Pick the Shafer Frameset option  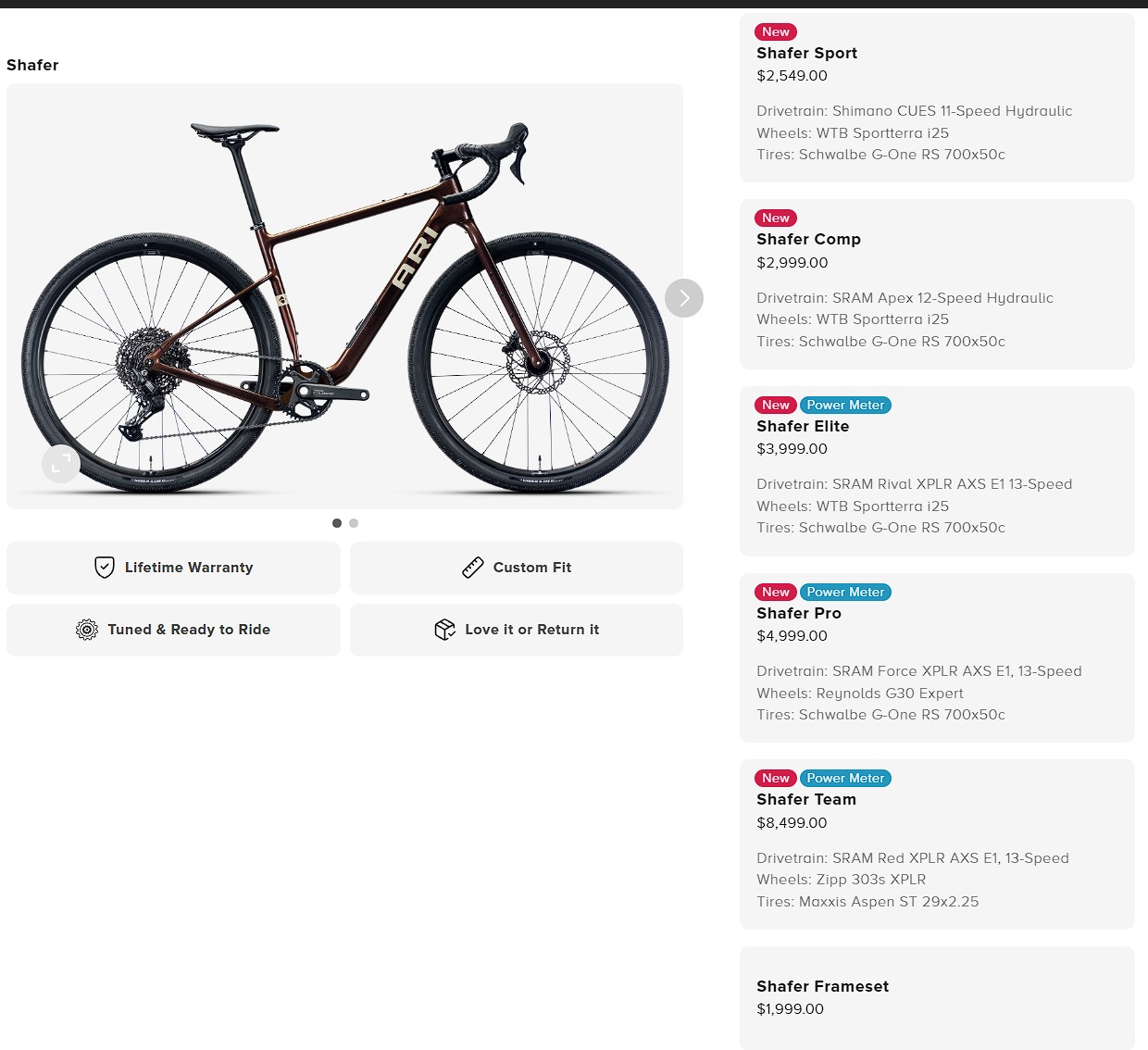coord(937,998)
